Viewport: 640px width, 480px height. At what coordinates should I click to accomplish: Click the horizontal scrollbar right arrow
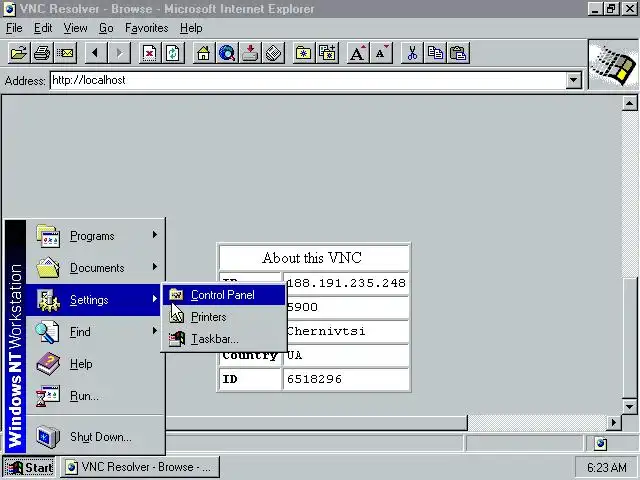coord(614,423)
